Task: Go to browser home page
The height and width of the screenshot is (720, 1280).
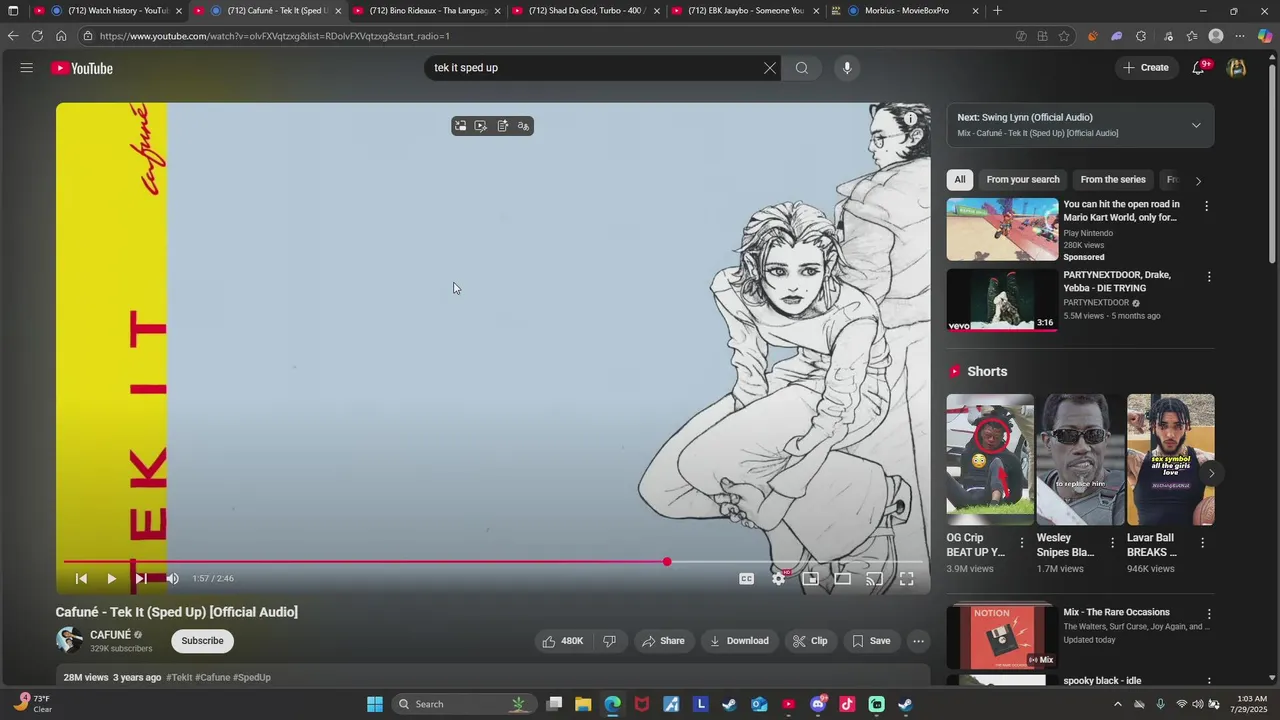Action: [61, 36]
